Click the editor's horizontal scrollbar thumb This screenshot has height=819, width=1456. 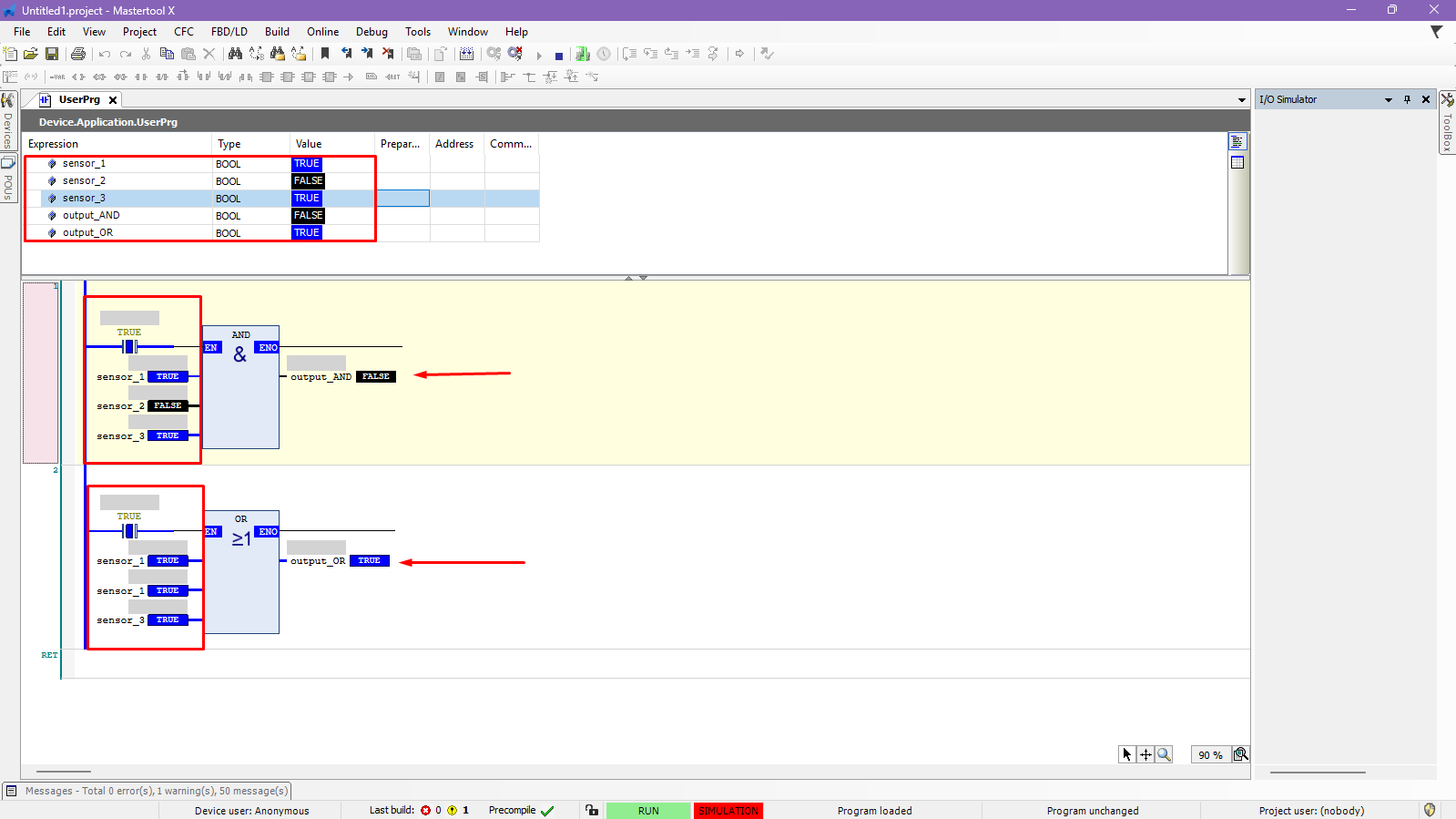63,772
